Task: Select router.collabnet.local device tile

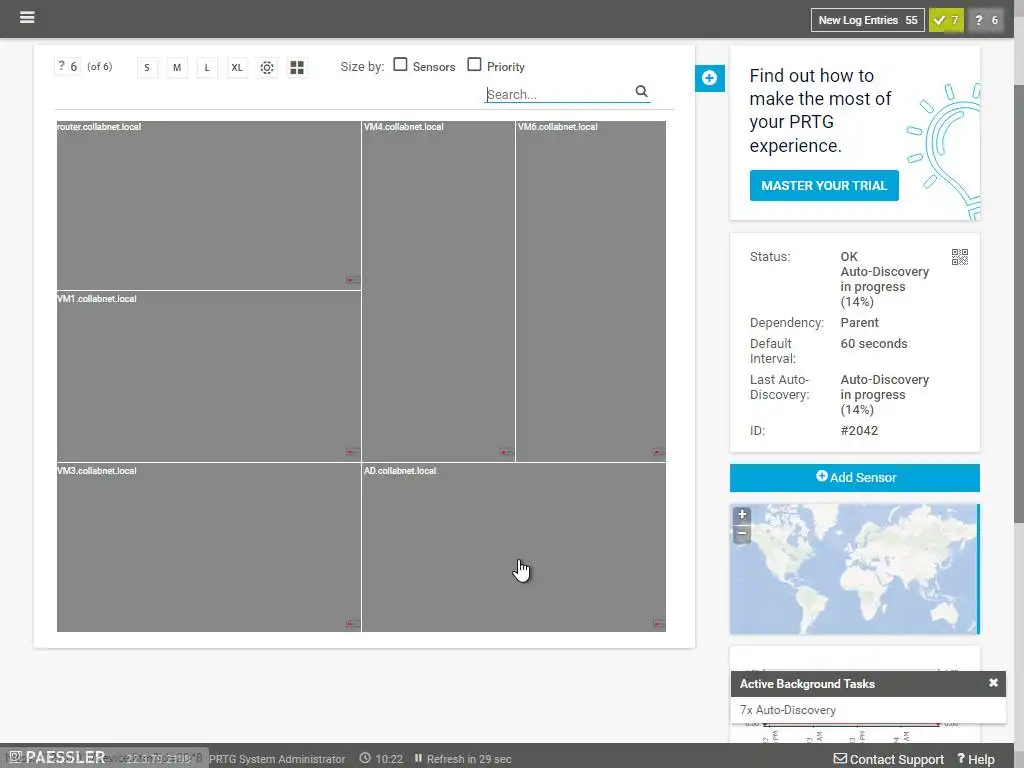Action: [209, 205]
